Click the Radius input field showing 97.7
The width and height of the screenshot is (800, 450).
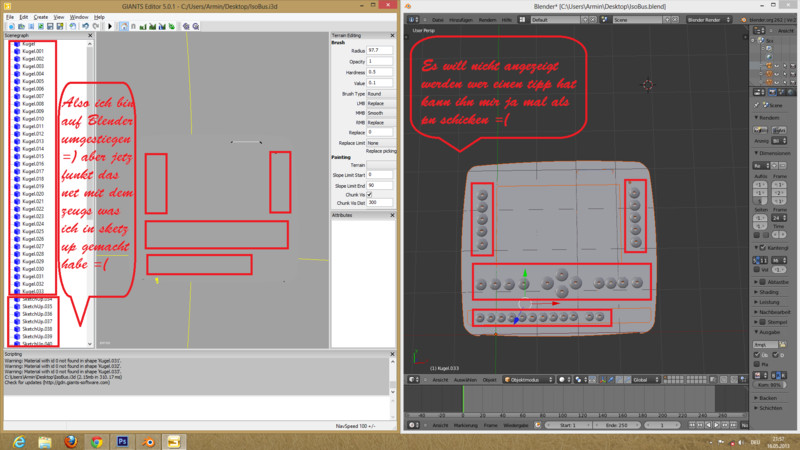pos(380,51)
